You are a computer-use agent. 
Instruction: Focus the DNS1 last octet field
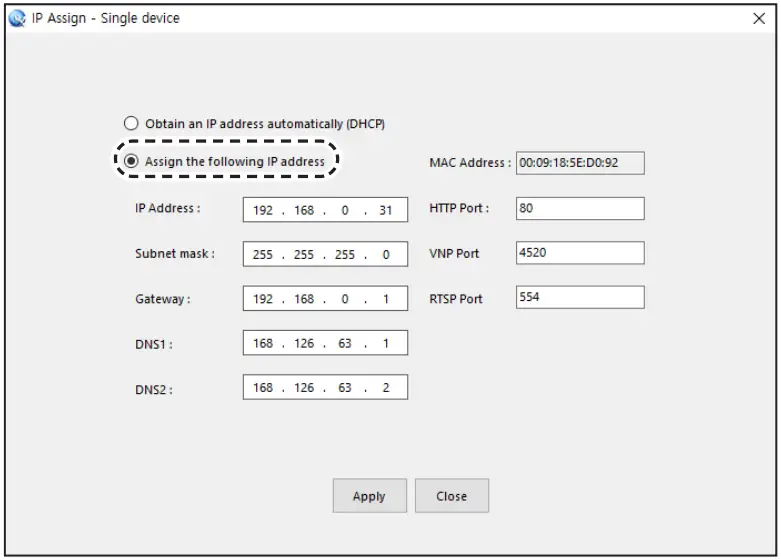click(386, 343)
